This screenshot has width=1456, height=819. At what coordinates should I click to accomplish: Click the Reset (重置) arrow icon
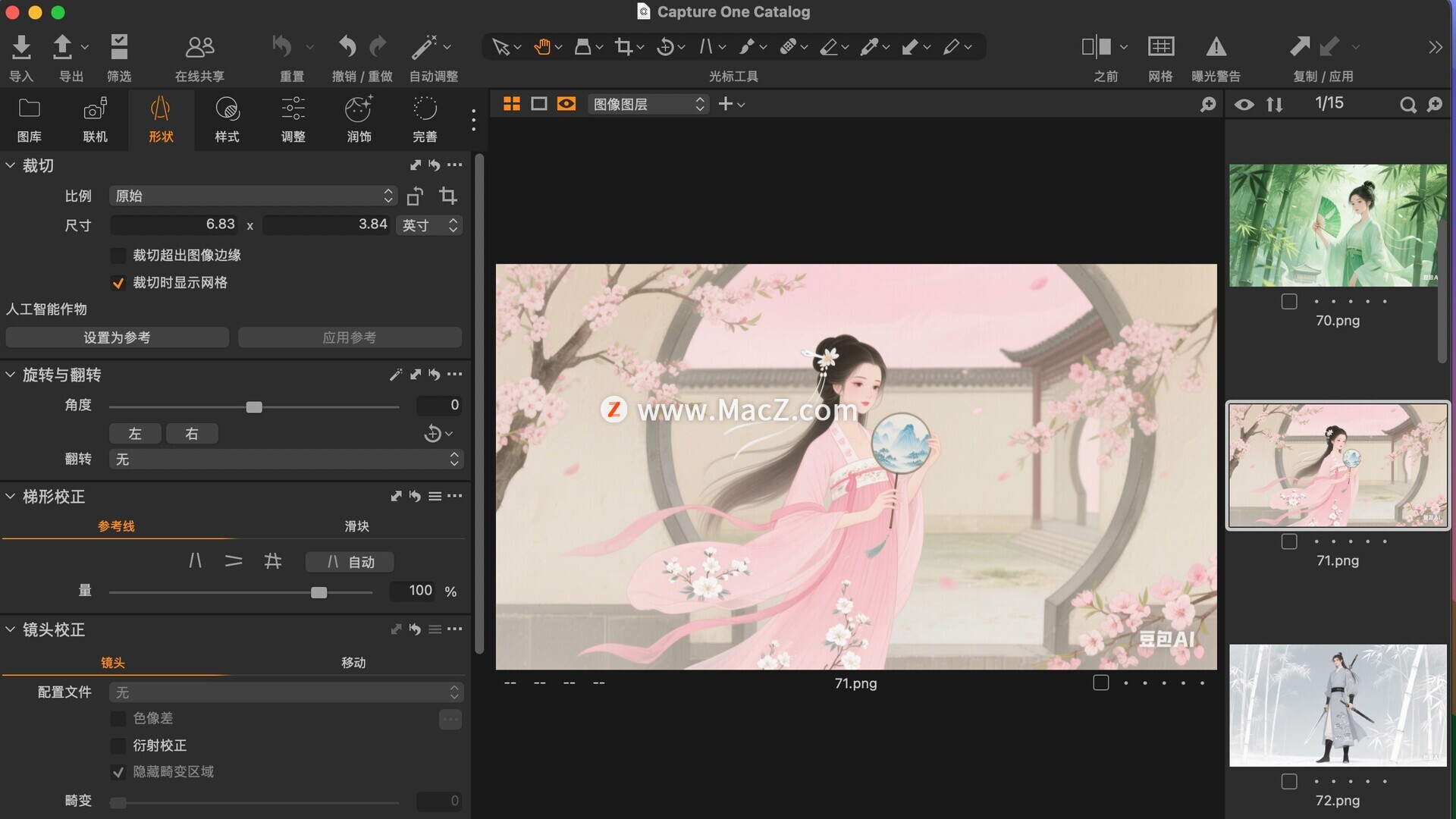point(282,47)
